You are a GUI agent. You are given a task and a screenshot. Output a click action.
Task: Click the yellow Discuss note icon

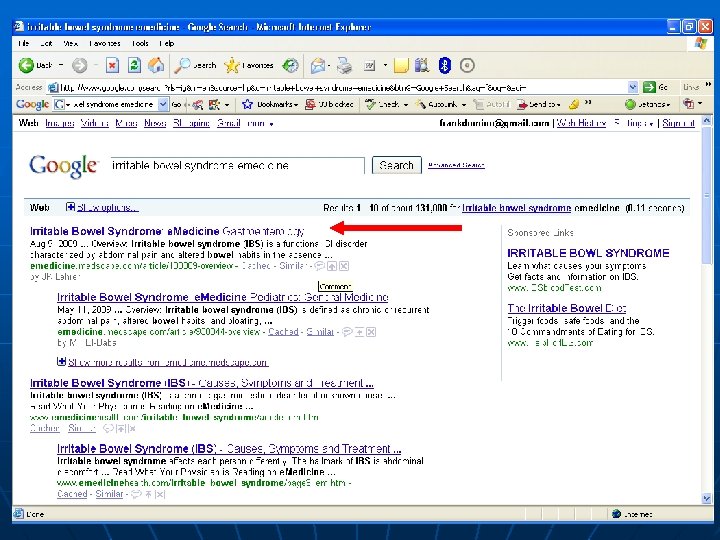click(401, 66)
